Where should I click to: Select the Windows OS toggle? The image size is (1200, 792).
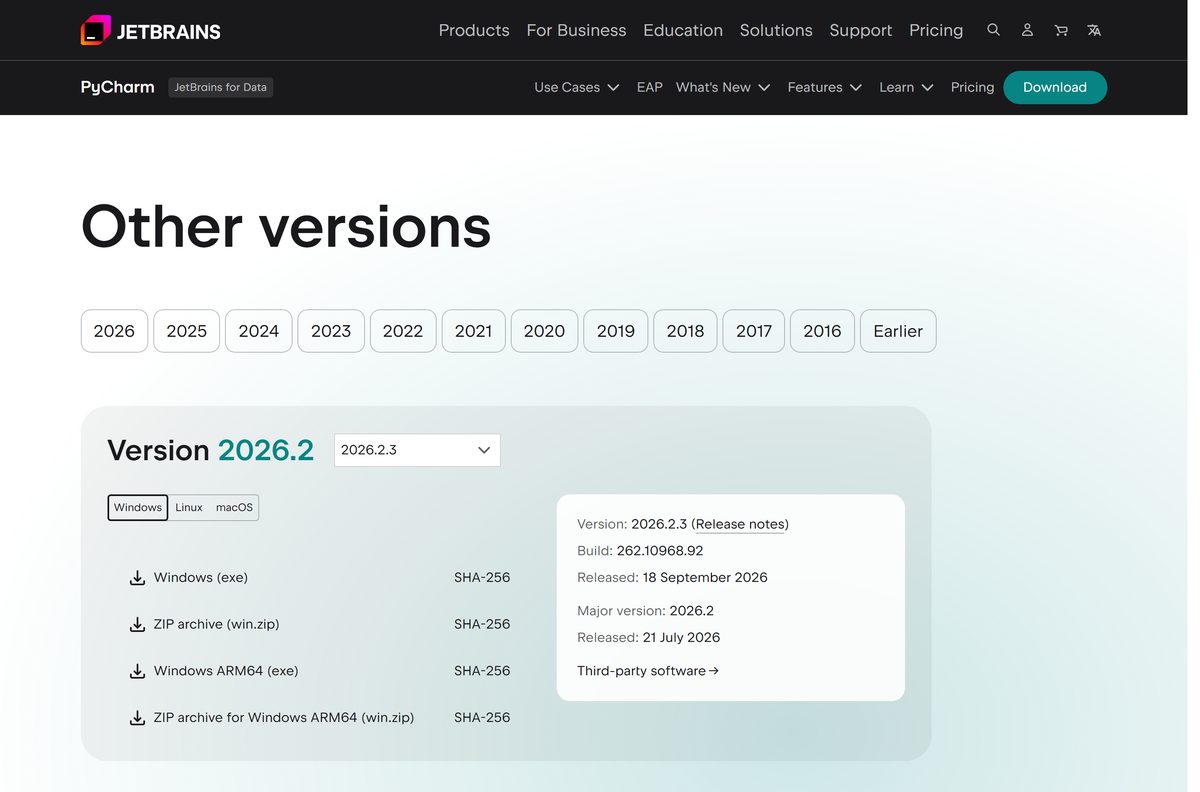pos(138,508)
